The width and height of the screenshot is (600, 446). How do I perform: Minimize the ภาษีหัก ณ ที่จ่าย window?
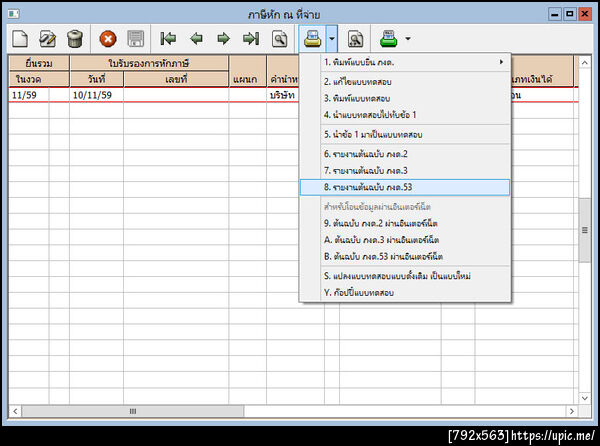coord(554,14)
